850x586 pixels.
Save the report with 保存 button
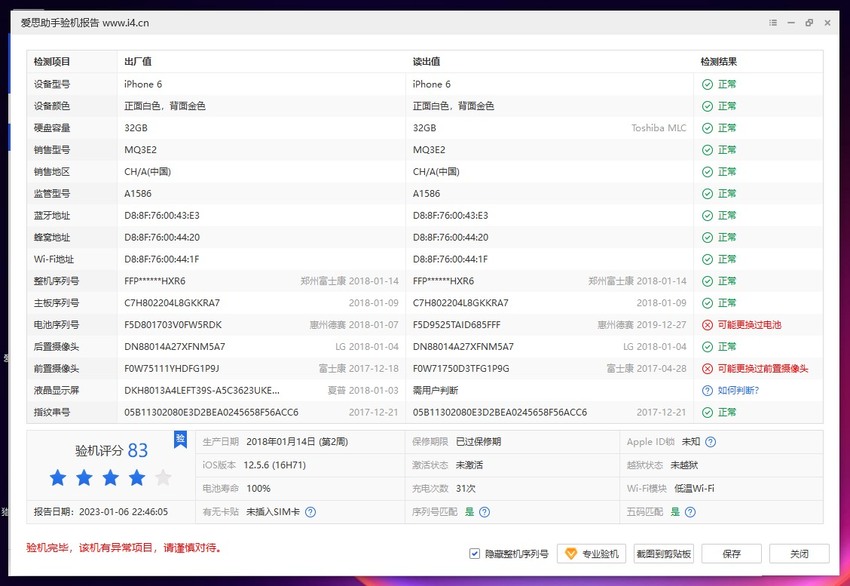[x=731, y=553]
